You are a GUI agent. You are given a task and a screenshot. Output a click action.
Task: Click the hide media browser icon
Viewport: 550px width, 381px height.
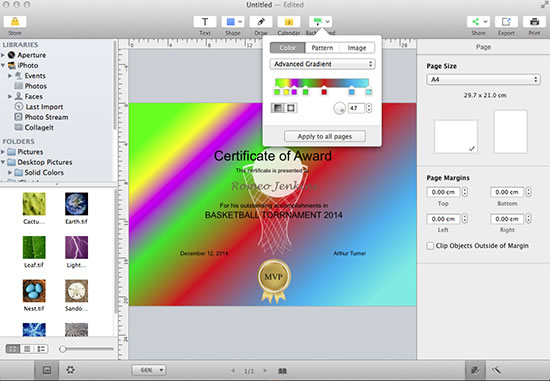47,370
